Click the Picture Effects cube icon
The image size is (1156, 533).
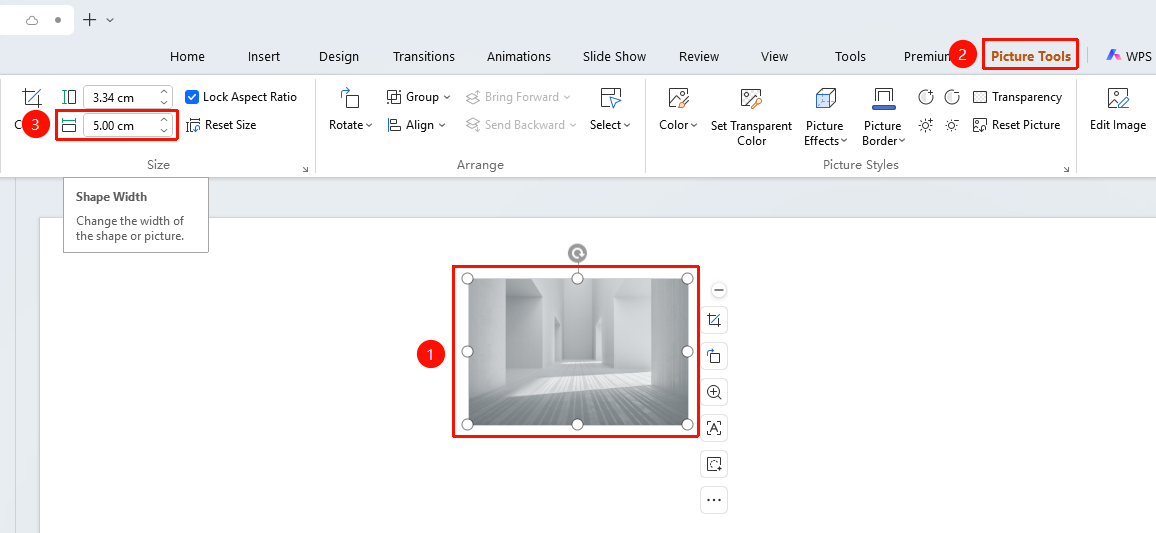pyautogui.click(x=825, y=99)
